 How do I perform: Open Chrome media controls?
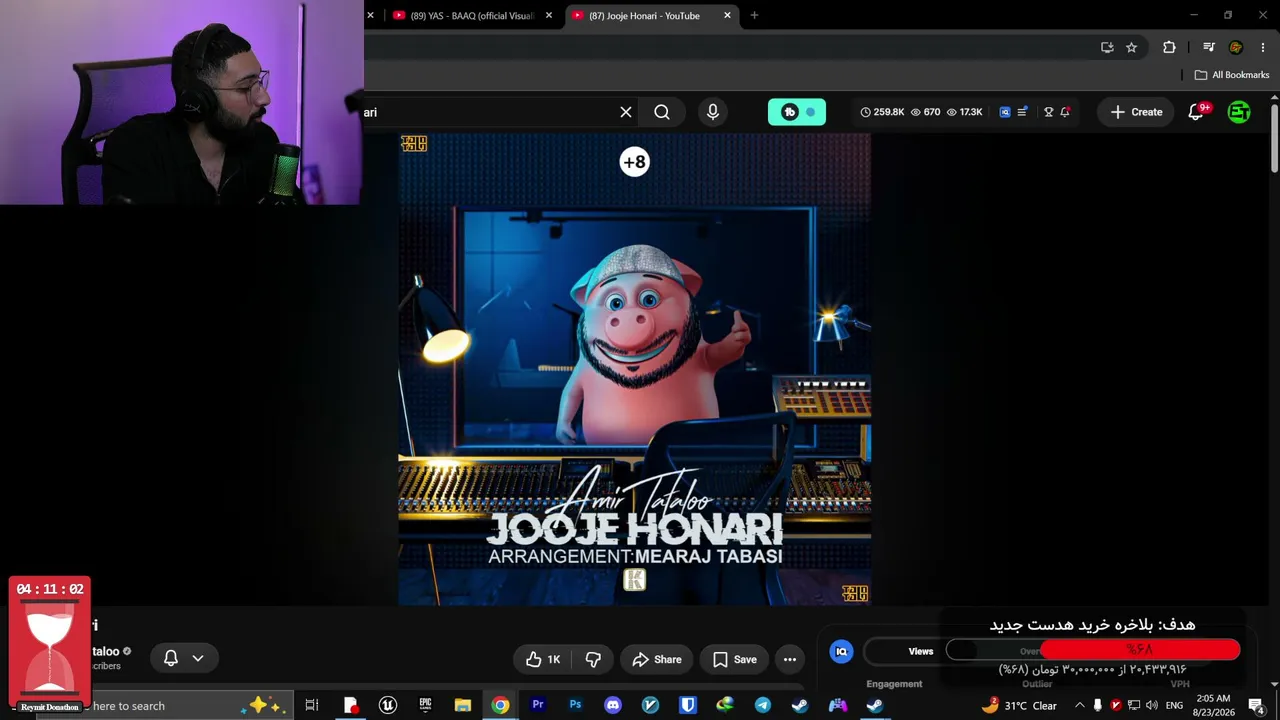click(1209, 47)
